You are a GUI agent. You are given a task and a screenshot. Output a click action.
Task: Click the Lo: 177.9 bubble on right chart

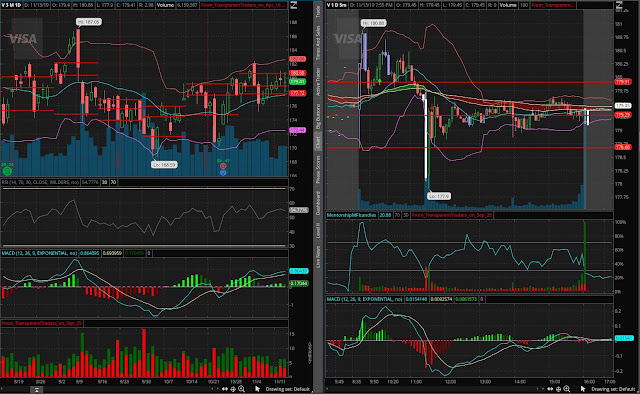click(x=439, y=196)
